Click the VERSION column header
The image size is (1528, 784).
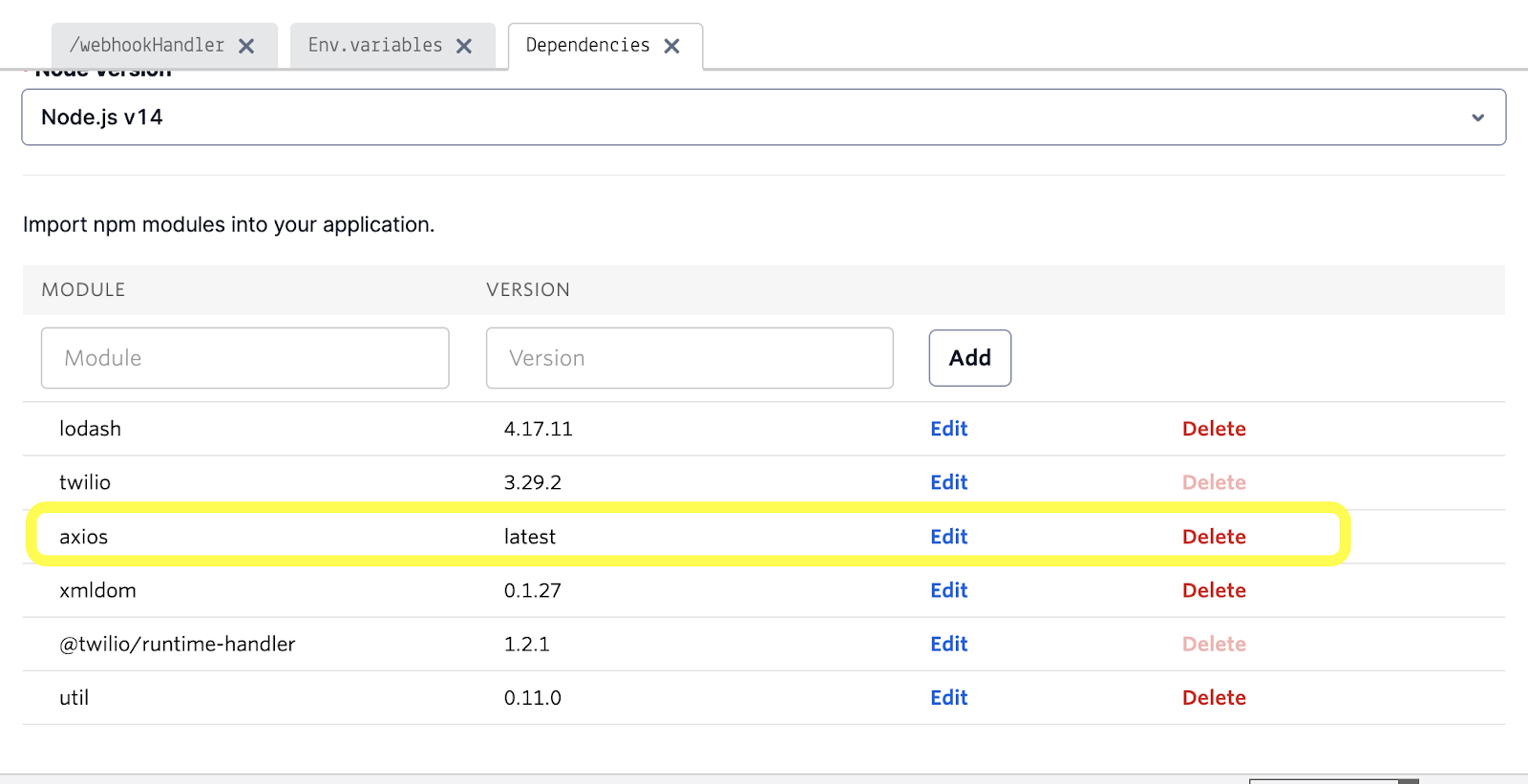click(528, 289)
